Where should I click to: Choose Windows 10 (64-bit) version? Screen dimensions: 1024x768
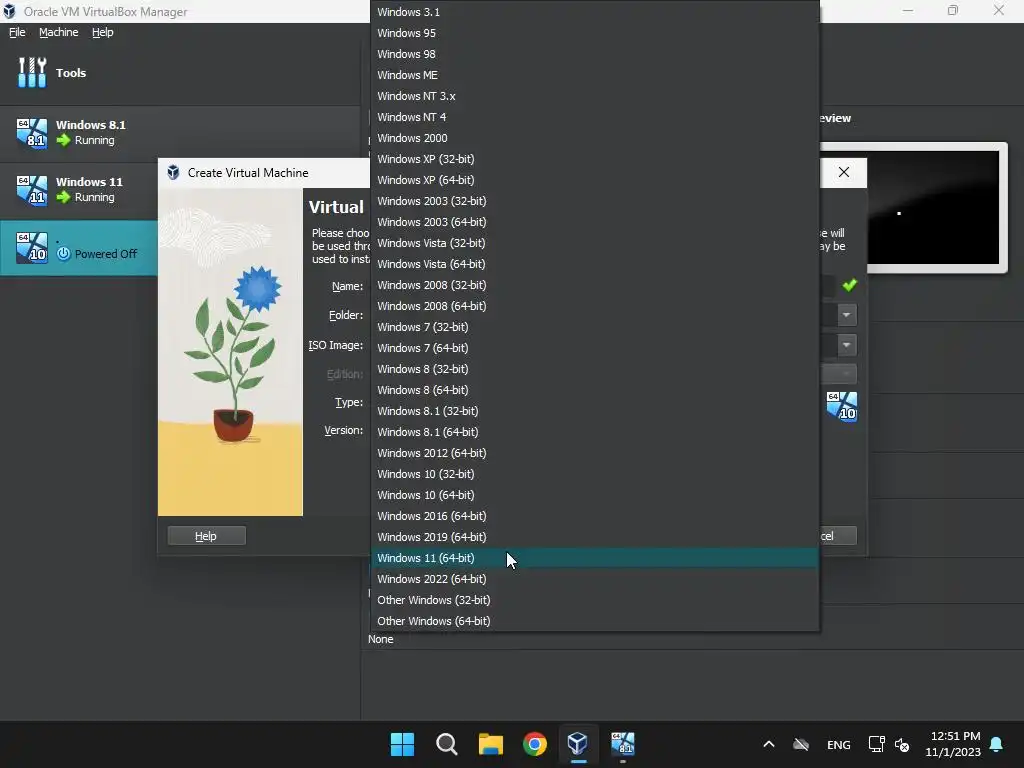(x=595, y=495)
